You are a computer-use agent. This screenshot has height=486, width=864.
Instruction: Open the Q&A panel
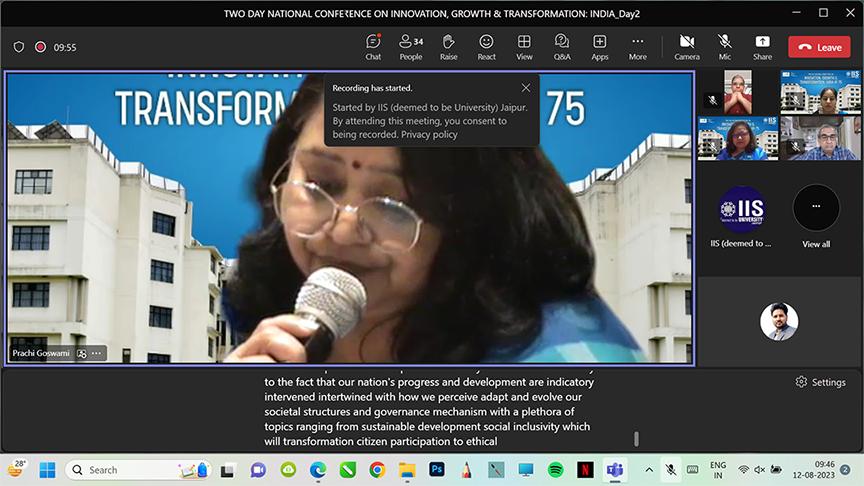[562, 46]
